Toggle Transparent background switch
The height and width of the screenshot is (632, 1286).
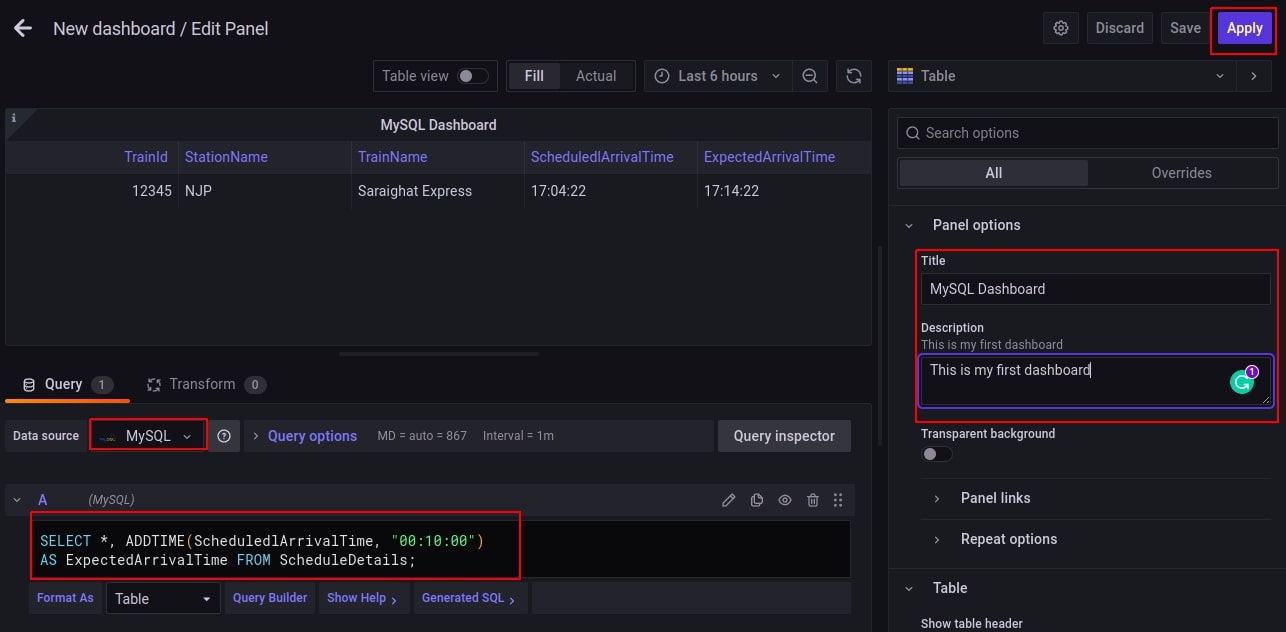(x=937, y=454)
